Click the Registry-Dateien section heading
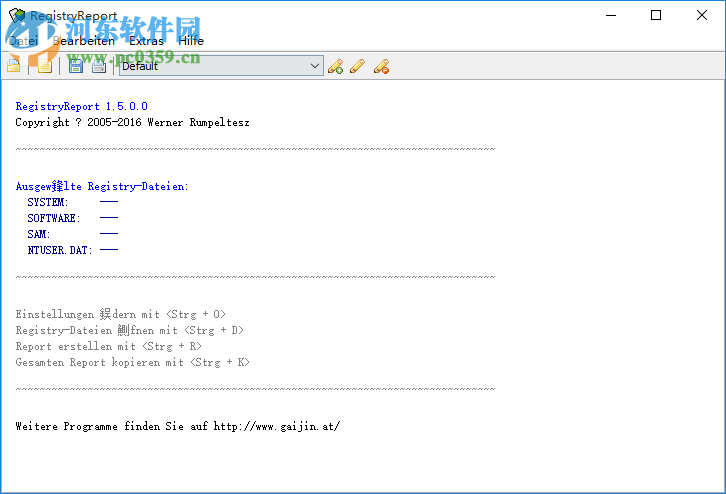The width and height of the screenshot is (726, 494). coord(102,186)
